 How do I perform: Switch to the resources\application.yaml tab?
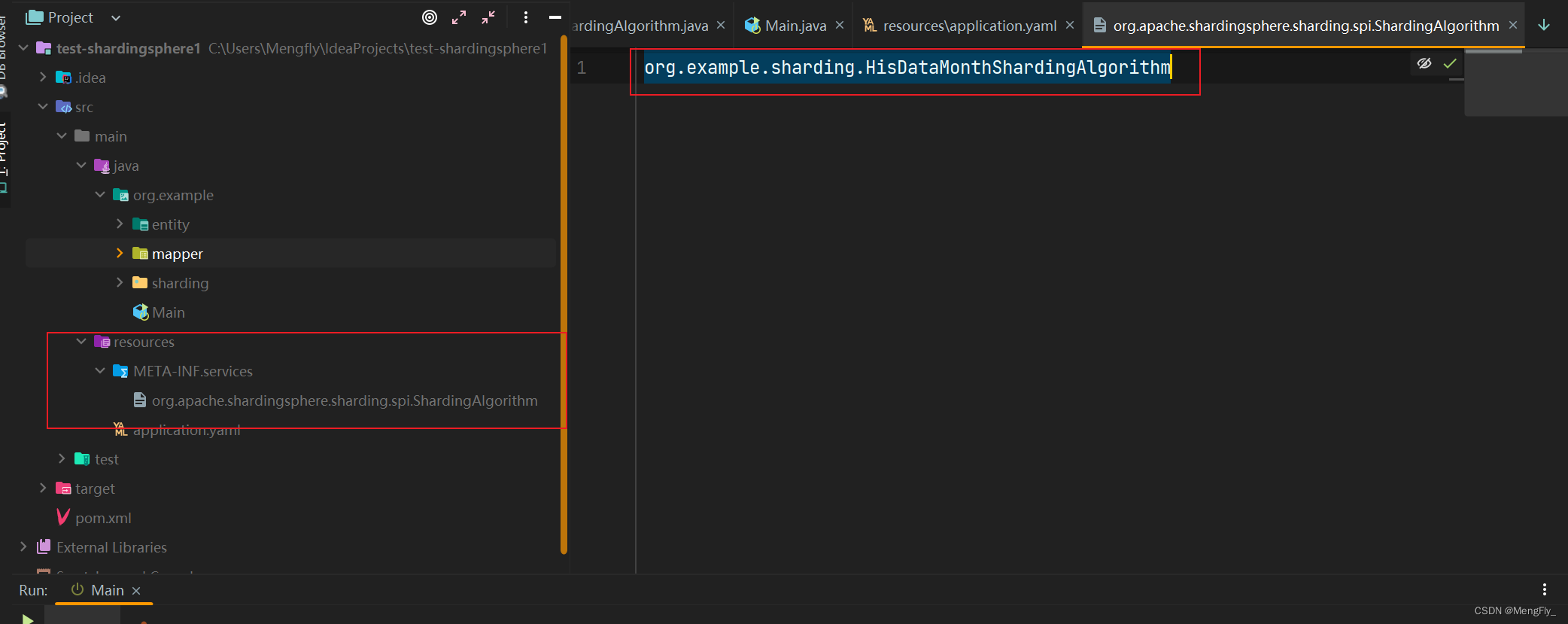pyautogui.click(x=970, y=26)
